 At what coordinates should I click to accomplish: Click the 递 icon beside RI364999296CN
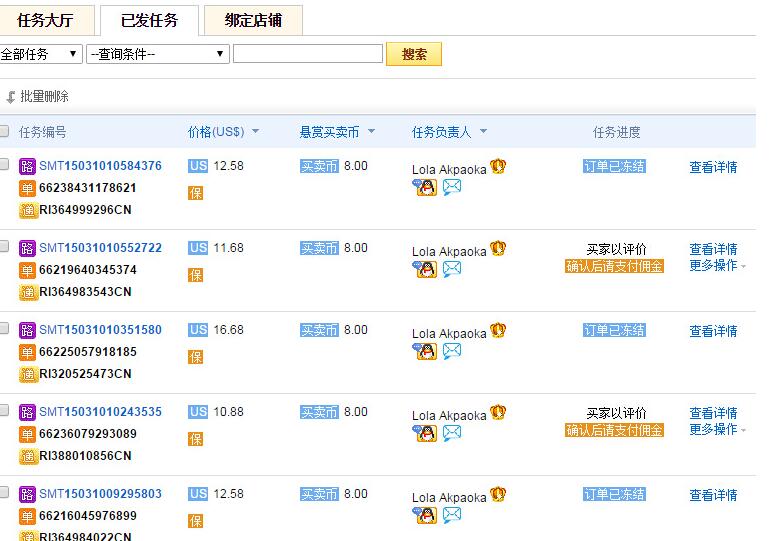27,210
